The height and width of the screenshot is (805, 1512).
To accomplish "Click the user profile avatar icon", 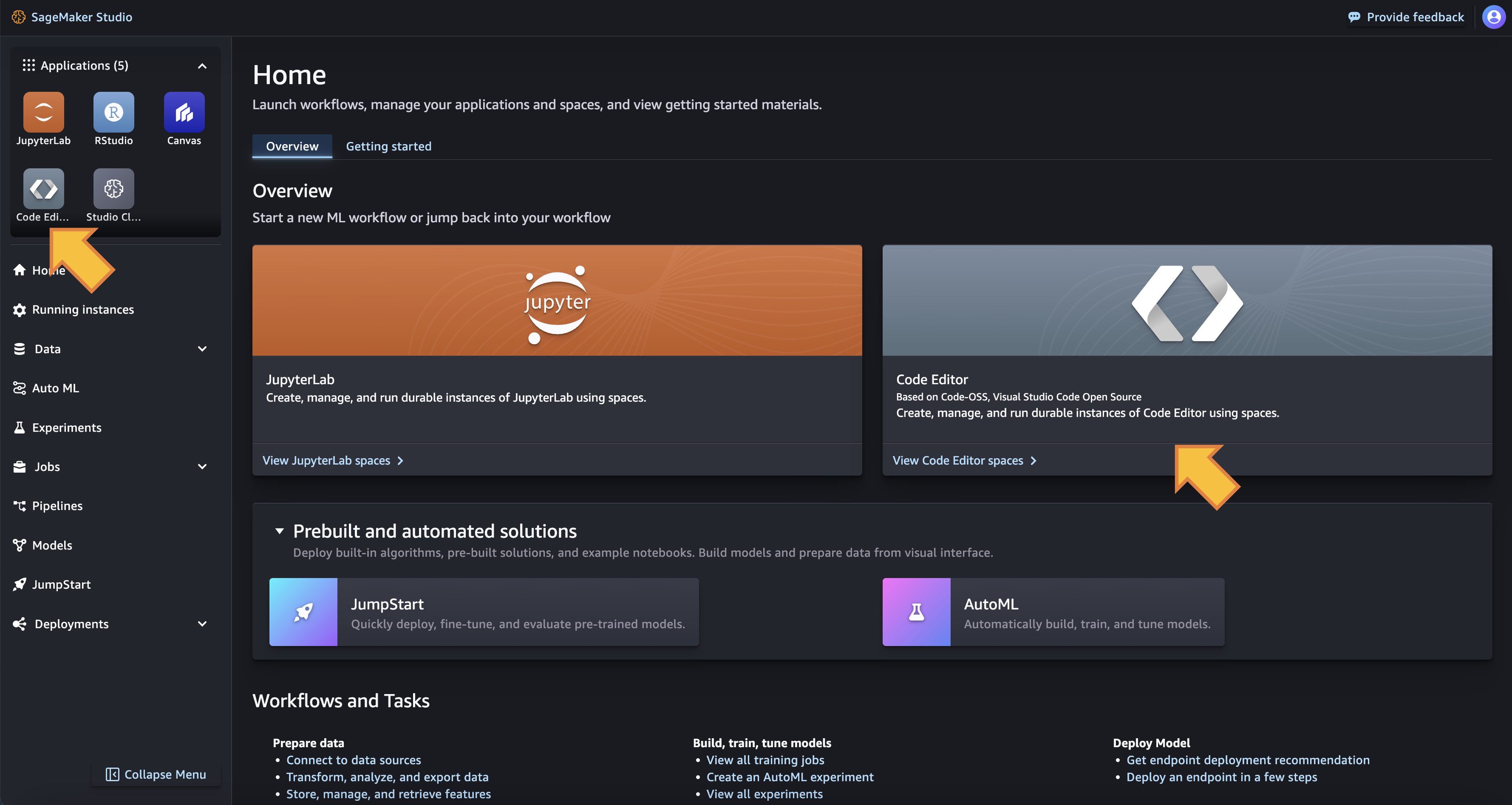I will [1493, 17].
